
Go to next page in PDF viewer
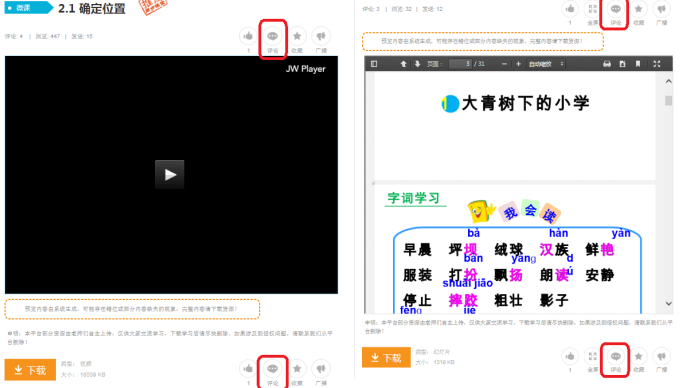[417, 64]
